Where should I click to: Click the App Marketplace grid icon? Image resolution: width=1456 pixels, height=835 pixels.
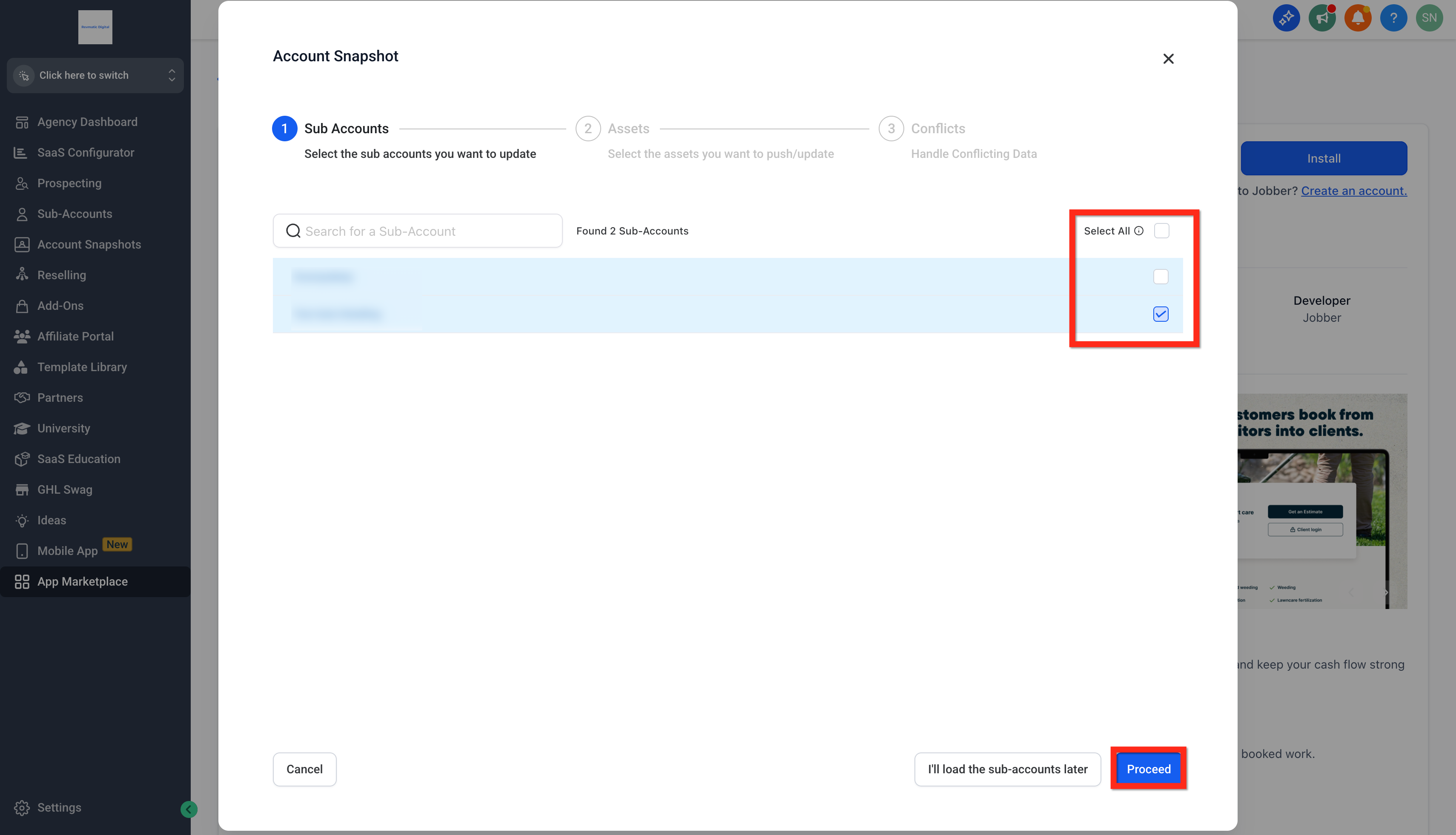22,581
